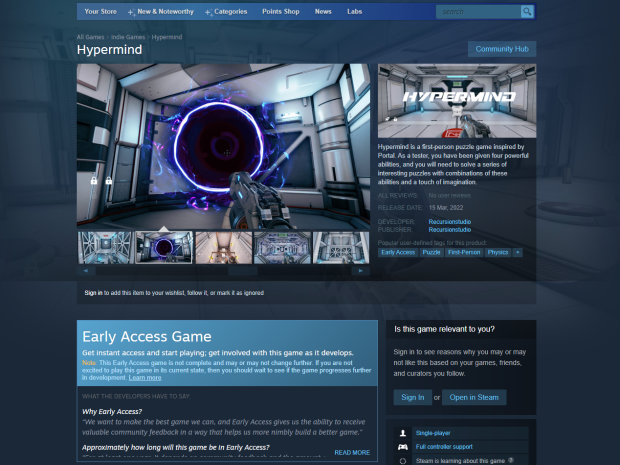The height and width of the screenshot is (465, 620).
Task: Select the third screenshot thumbnail
Action: click(223, 248)
